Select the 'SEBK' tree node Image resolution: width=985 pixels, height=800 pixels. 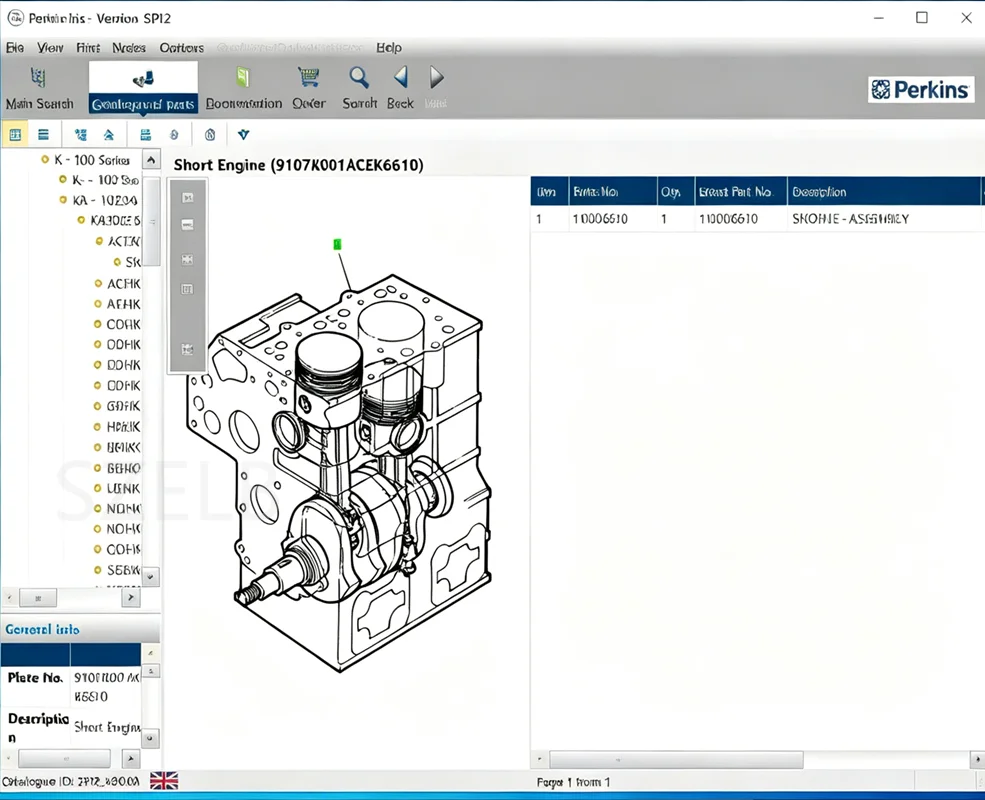tap(124, 570)
